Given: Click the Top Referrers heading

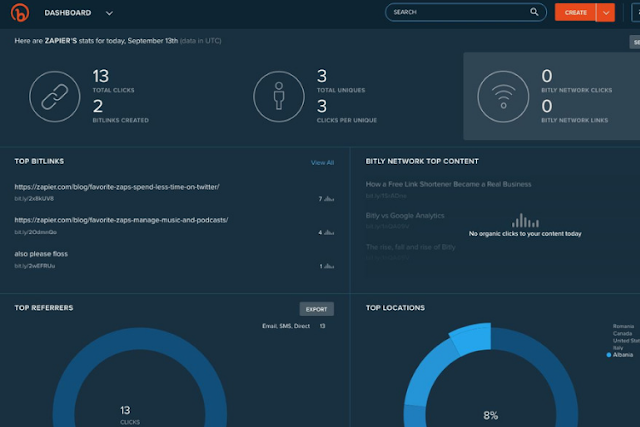Looking at the screenshot, I should coord(44,308).
